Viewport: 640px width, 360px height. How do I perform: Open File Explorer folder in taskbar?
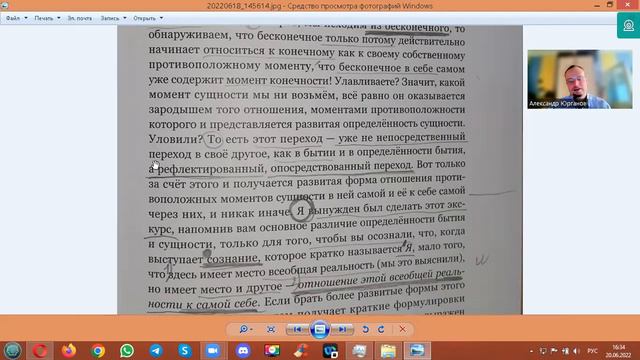(388, 350)
